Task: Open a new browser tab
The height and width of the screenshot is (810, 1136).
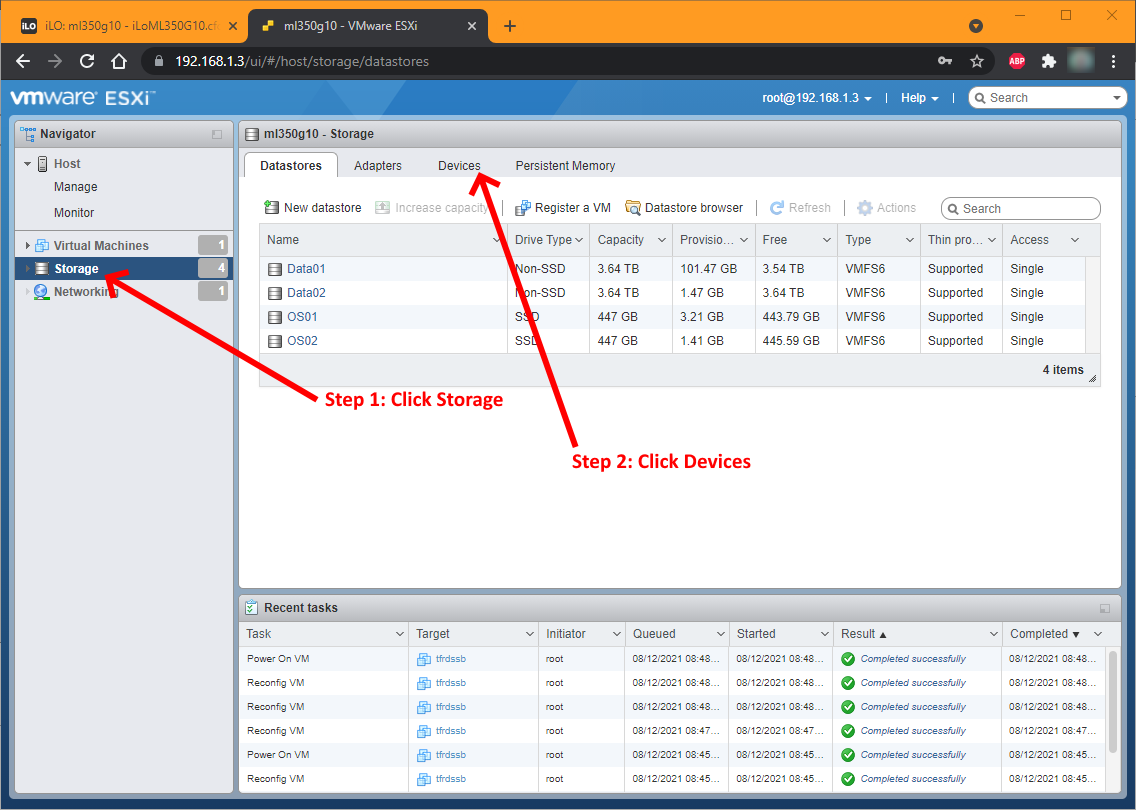Action: click(x=510, y=26)
